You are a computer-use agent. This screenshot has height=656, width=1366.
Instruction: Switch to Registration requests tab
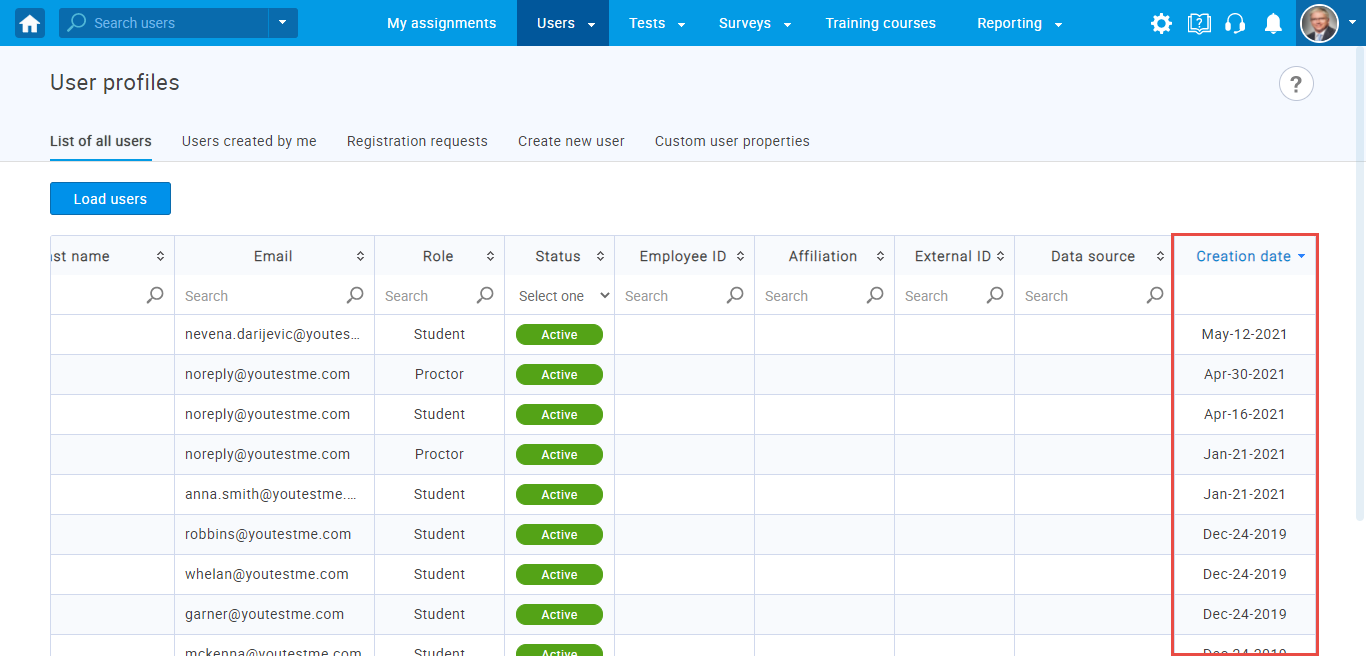click(417, 141)
